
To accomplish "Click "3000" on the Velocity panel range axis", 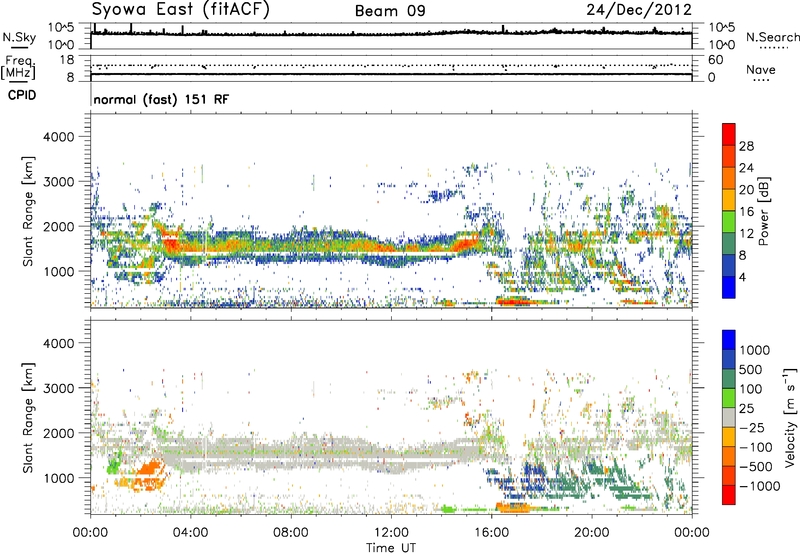I will click(x=58, y=388).
